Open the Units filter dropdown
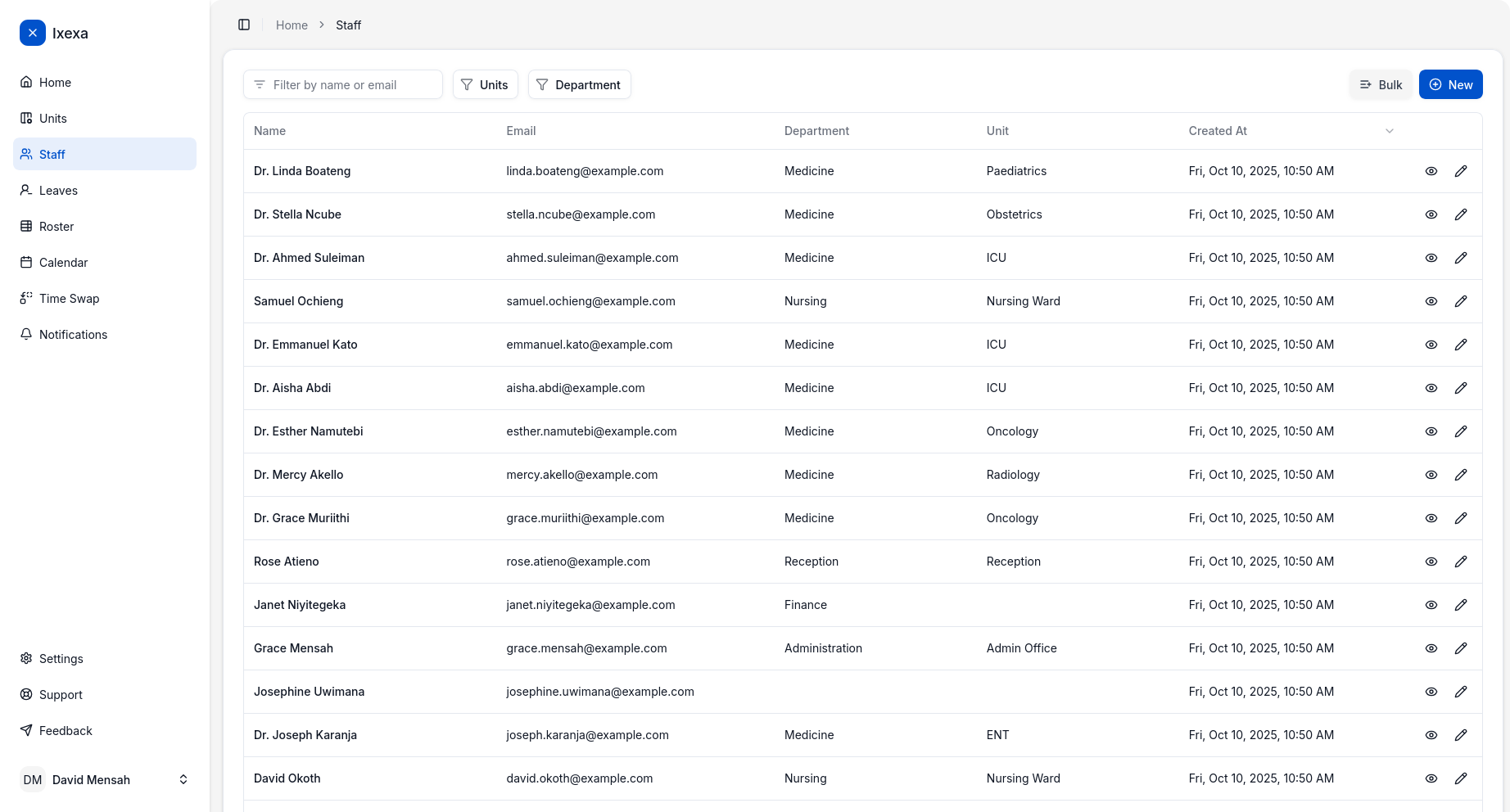Viewport: 1510px width, 812px height. point(485,84)
